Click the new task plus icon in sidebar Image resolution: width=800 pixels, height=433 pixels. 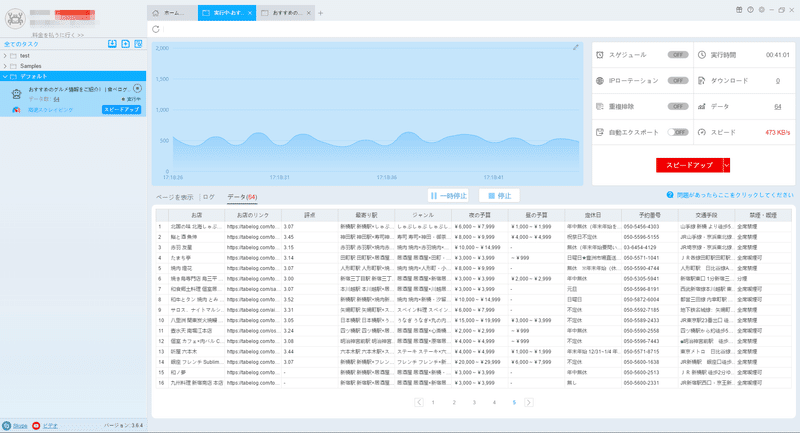126,44
